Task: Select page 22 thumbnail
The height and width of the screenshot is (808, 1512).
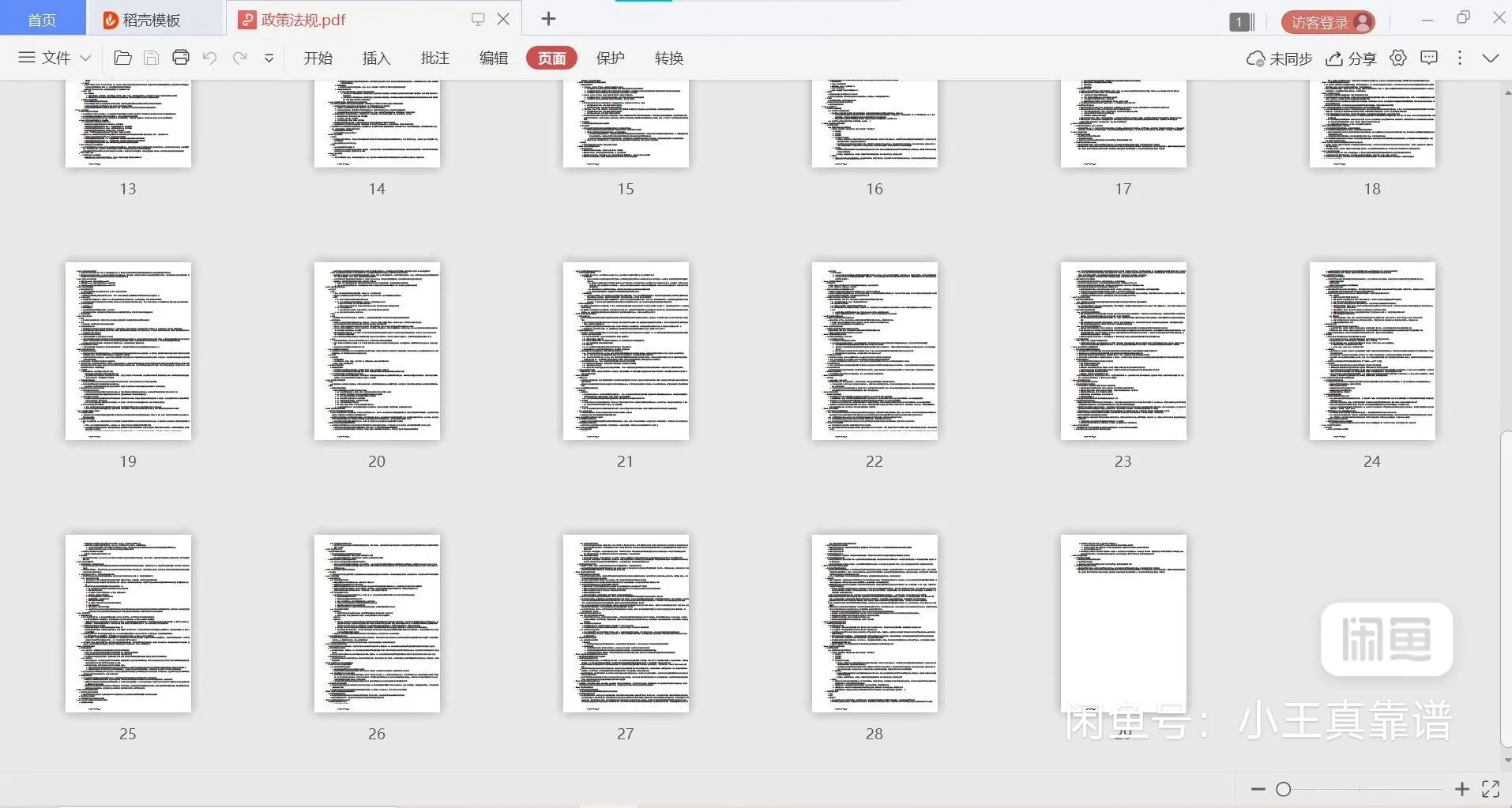Action: point(874,351)
